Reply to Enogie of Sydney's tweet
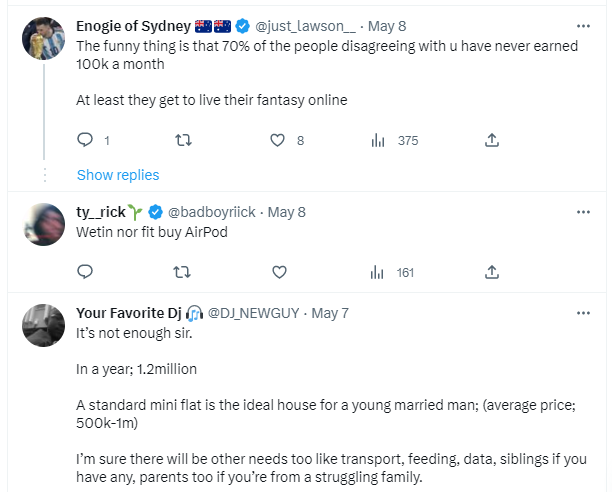Image resolution: width=612 pixels, height=492 pixels. pyautogui.click(x=85, y=140)
